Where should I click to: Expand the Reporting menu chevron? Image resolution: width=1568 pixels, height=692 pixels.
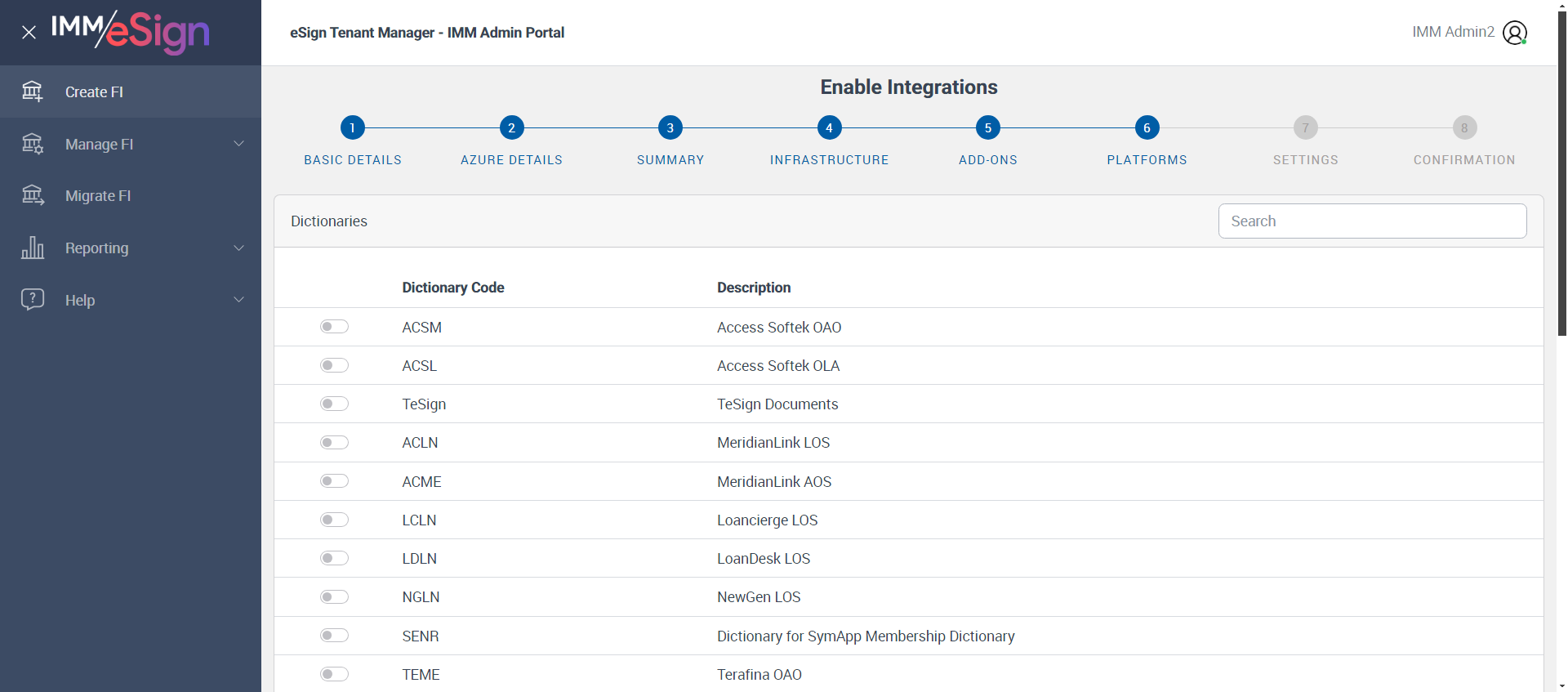[x=239, y=248]
